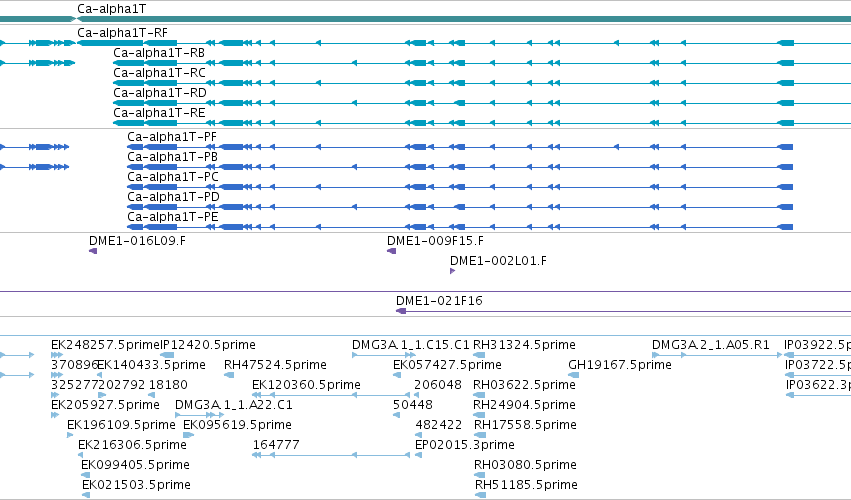The image size is (851, 500).
Task: Click the IP12420.5prime feature block
Action: tap(167, 355)
